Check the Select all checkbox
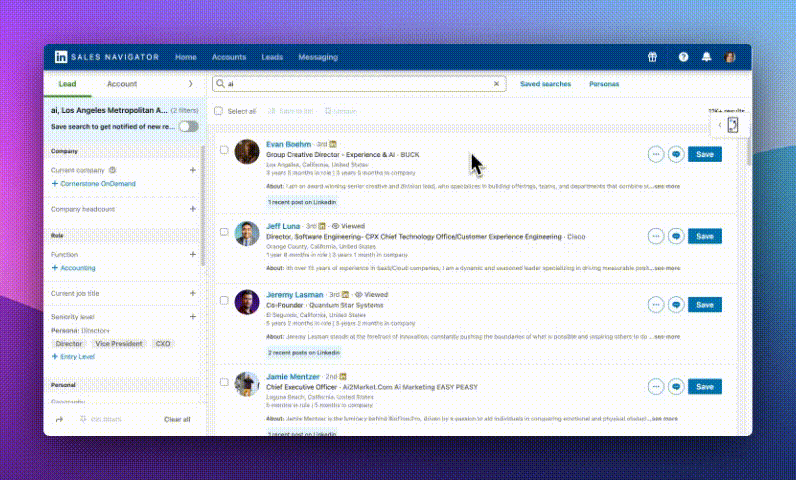The image size is (796, 480). (x=218, y=111)
